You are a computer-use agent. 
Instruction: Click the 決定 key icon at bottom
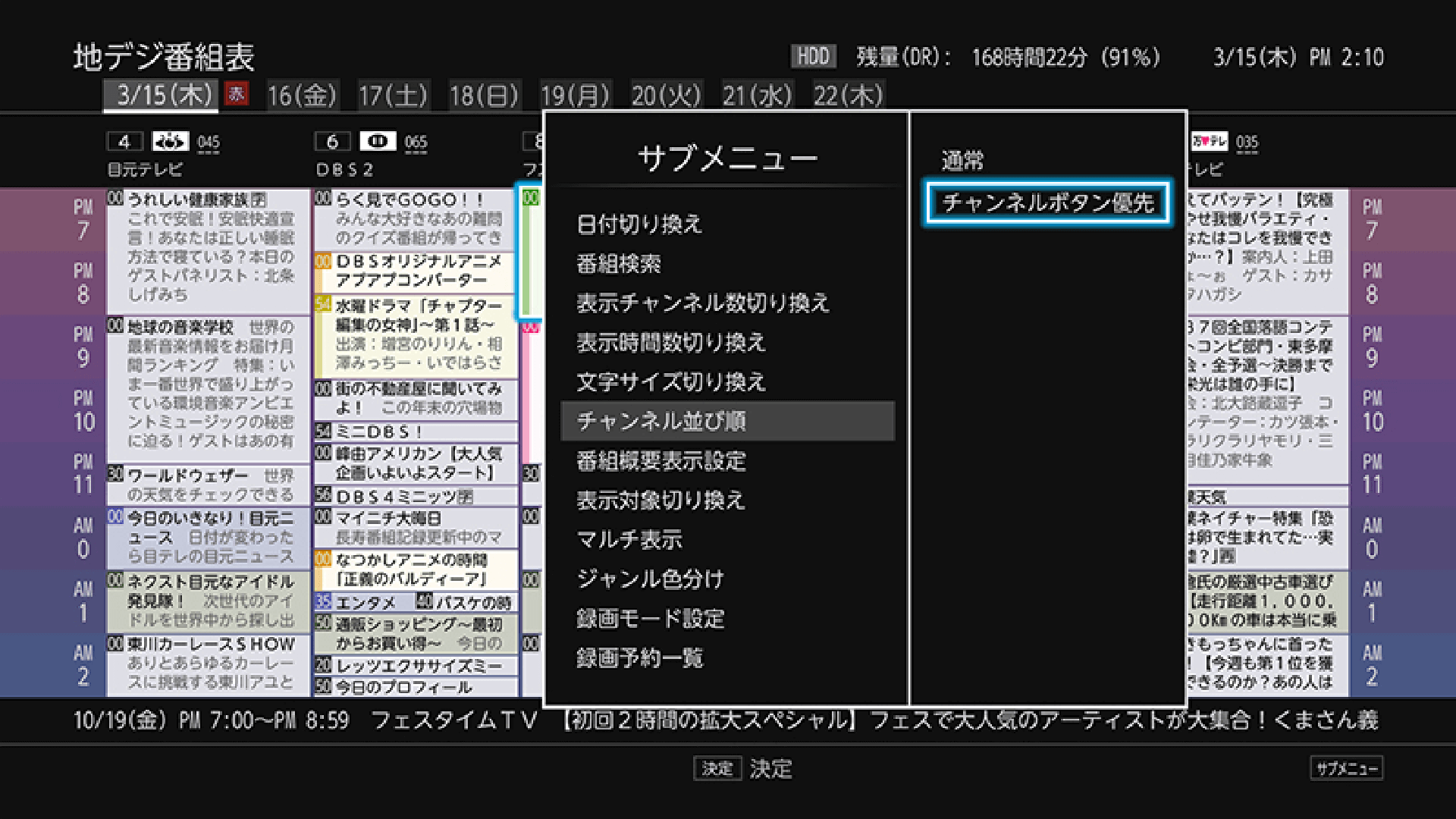click(717, 768)
